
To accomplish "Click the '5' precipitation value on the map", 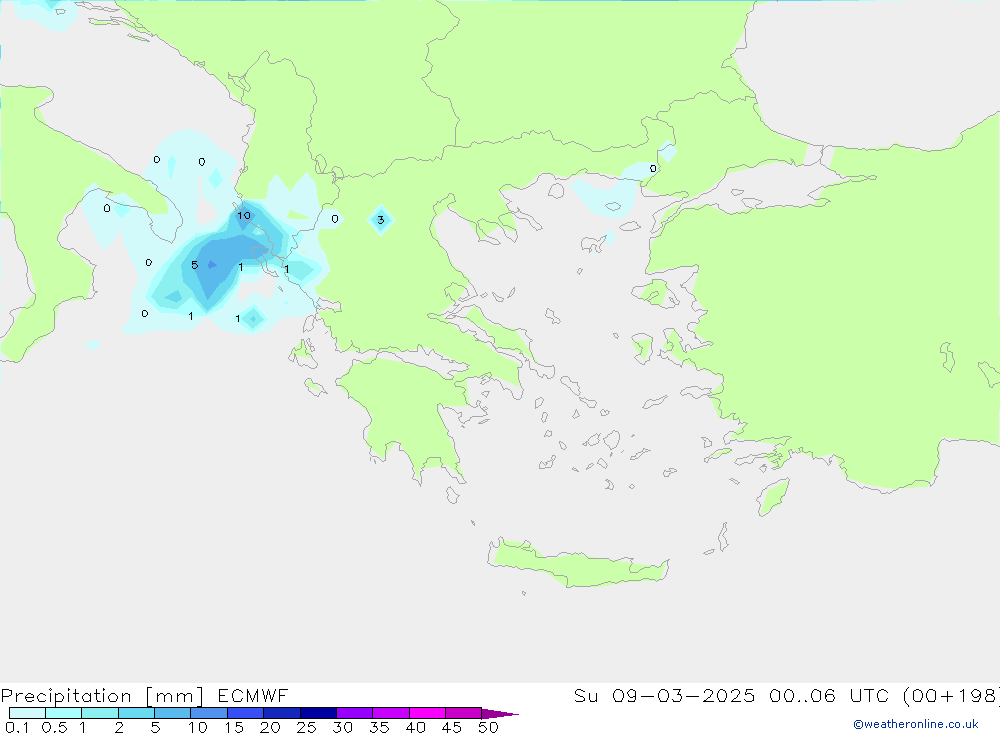I will tap(195, 265).
